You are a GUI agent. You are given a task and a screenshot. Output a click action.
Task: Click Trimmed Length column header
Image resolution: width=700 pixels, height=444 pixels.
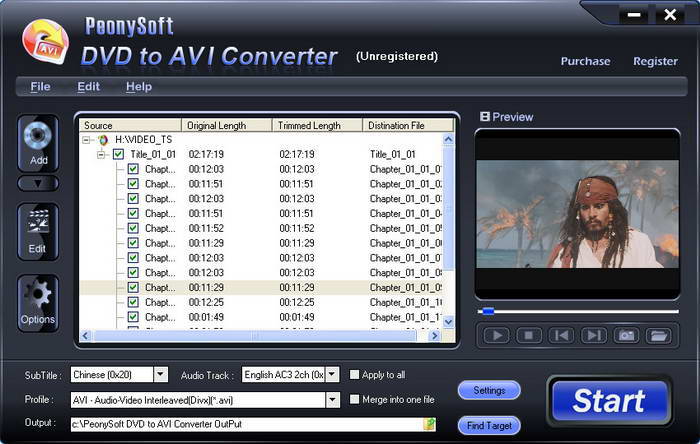click(317, 125)
